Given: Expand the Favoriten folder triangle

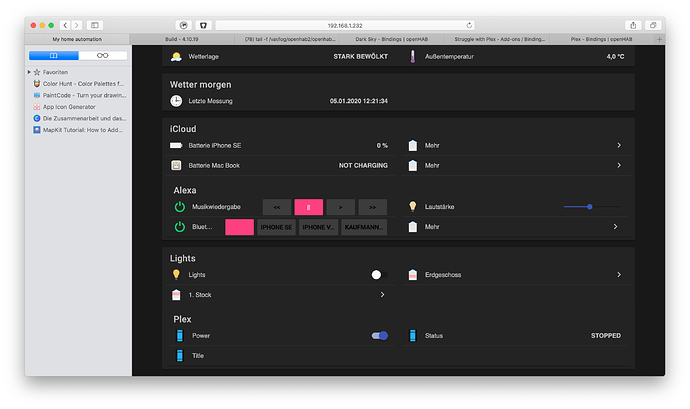Looking at the screenshot, I should tap(29, 72).
